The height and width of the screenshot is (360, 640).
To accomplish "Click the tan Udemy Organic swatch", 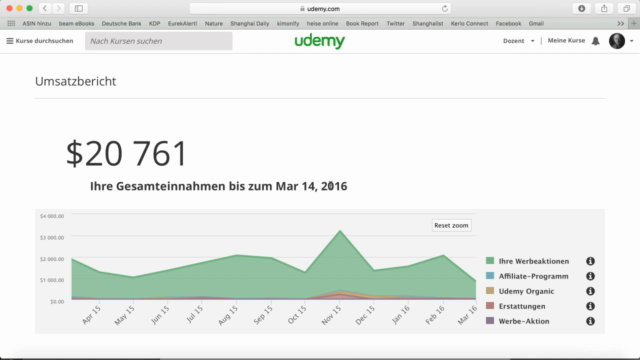I will point(490,291).
